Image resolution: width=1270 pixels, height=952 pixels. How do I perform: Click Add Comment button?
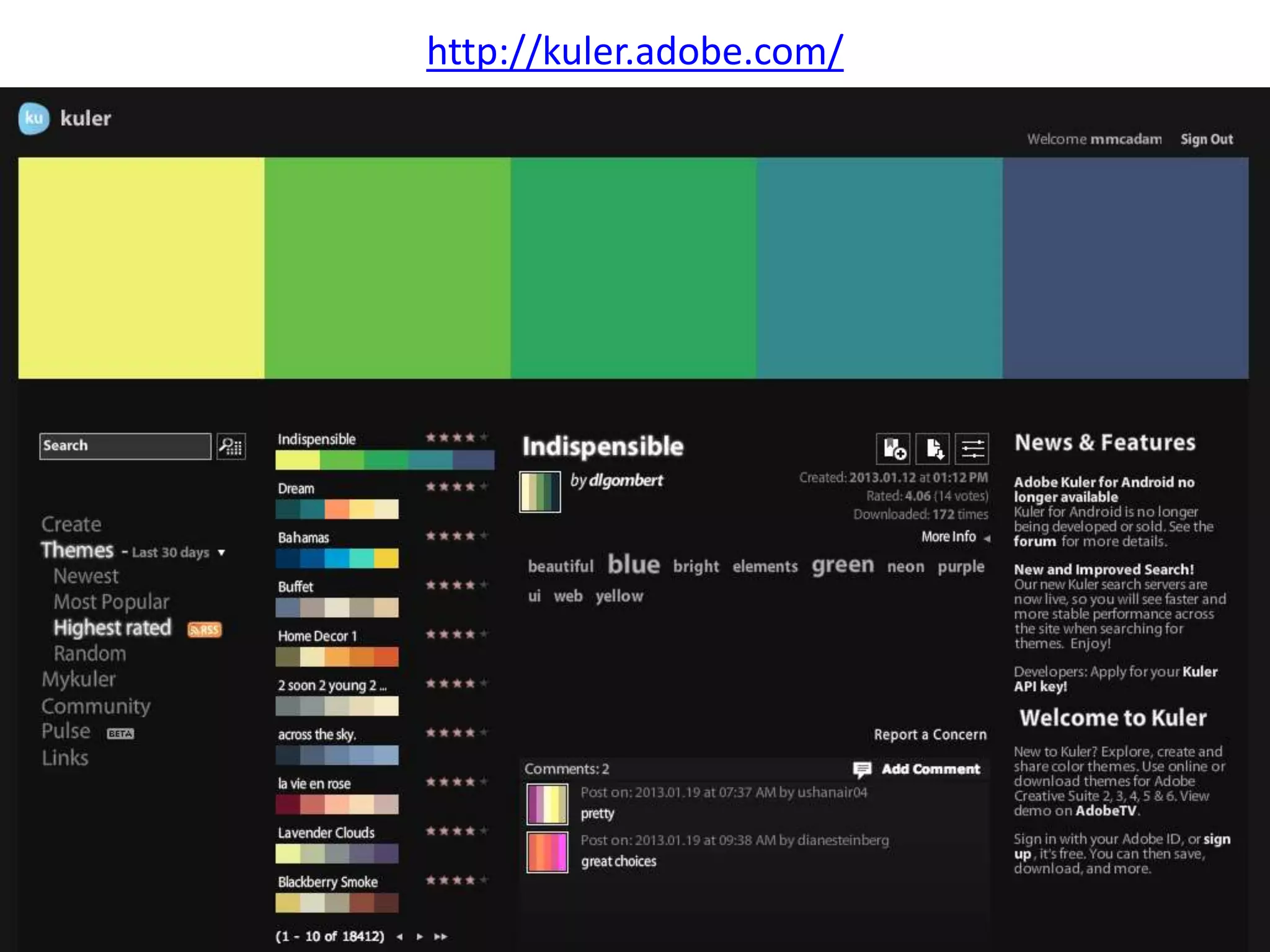point(931,769)
